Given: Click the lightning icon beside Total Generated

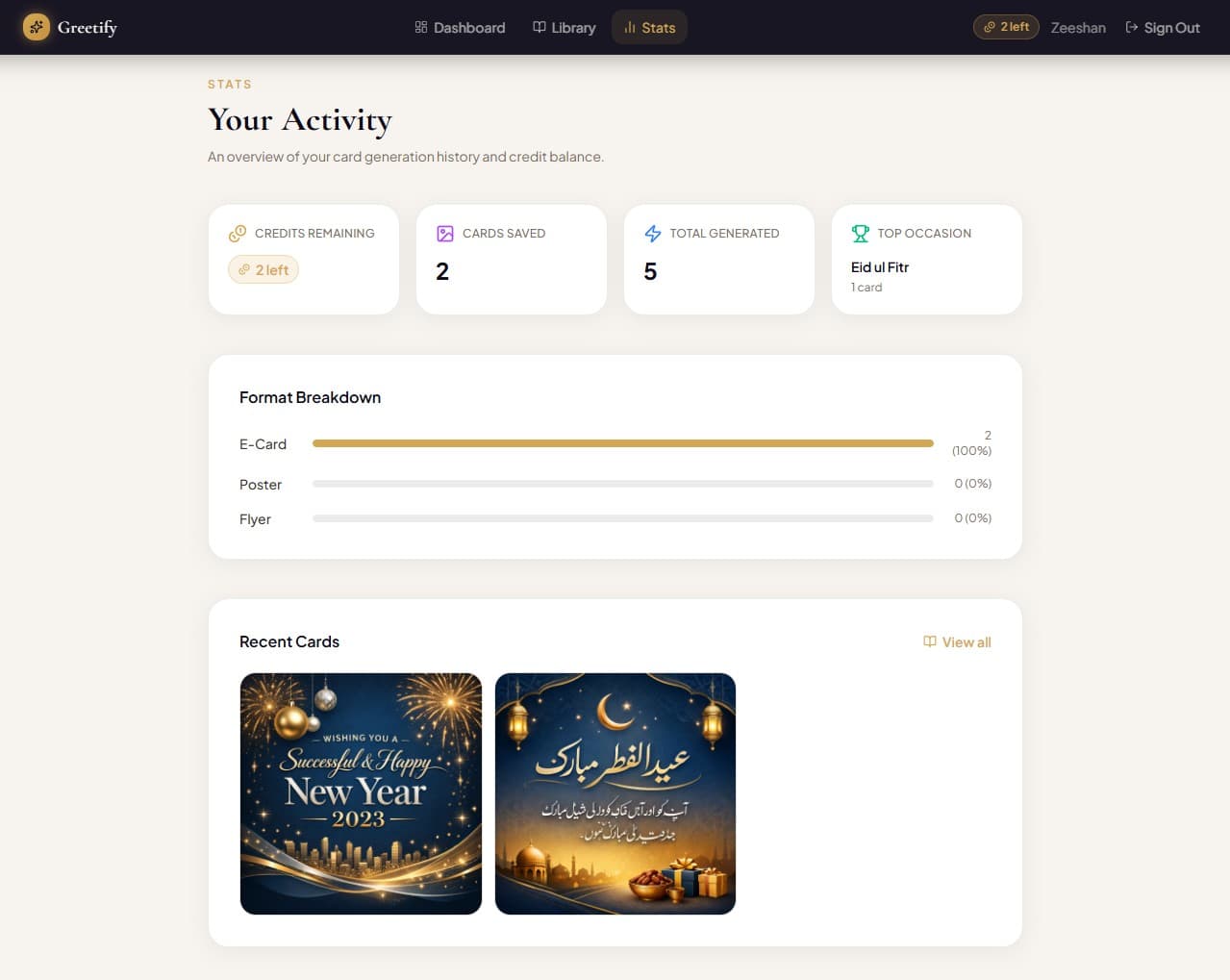Looking at the screenshot, I should [653, 234].
